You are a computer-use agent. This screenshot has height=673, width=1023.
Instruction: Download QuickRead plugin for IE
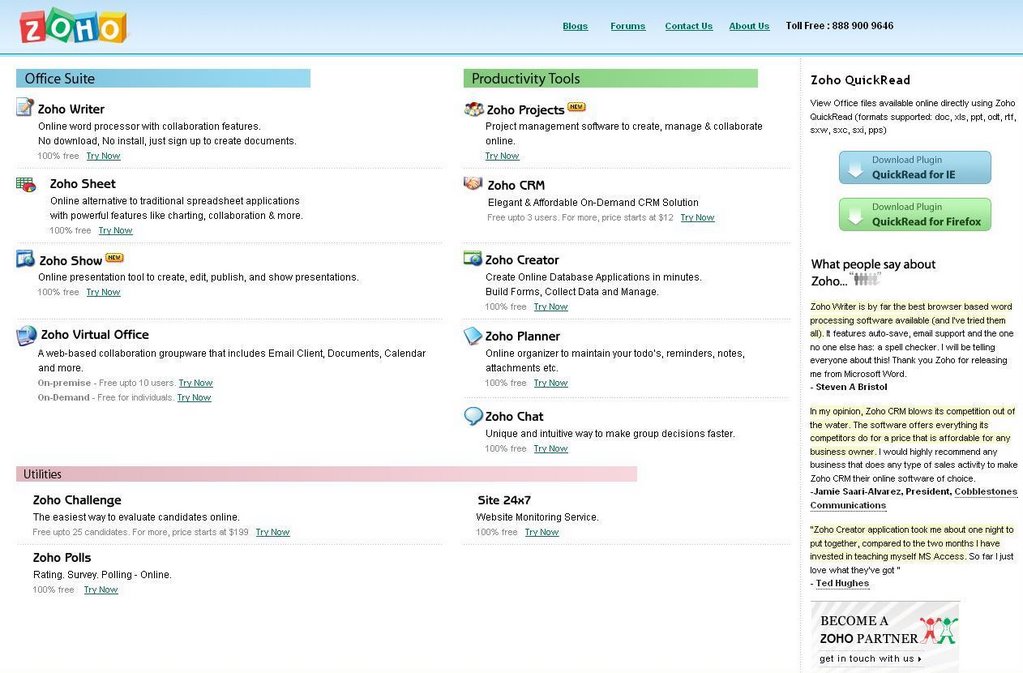coord(915,168)
